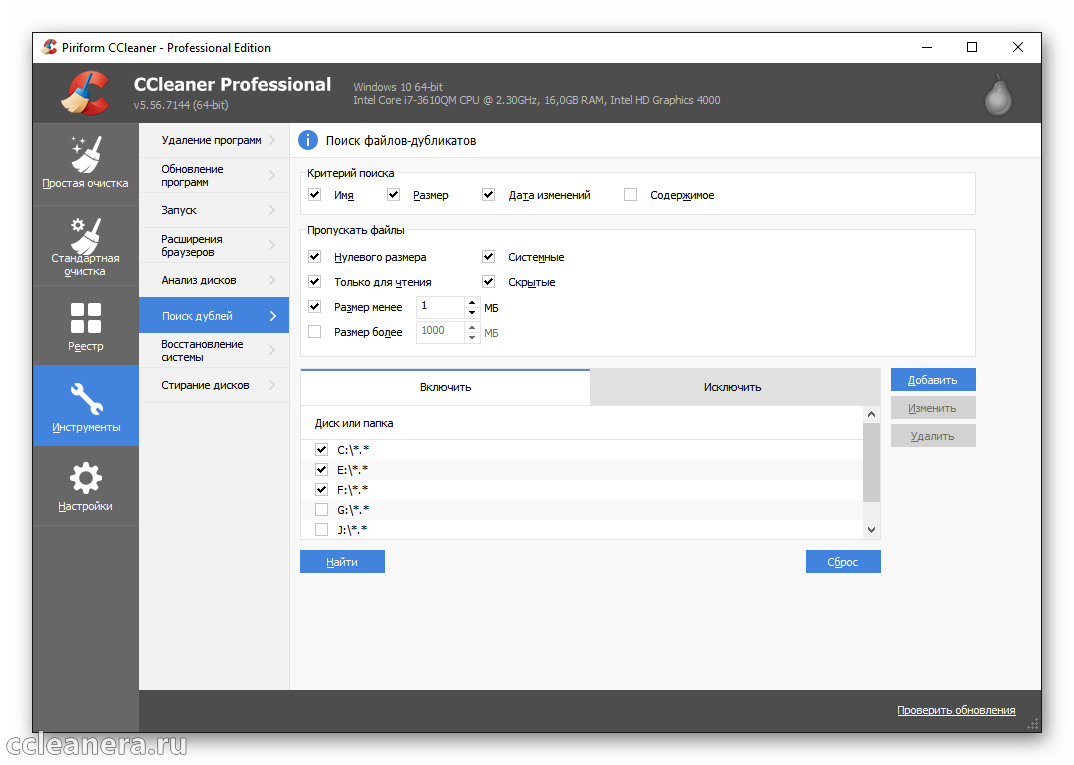
Task: Expand Удаление программ menu arrow
Action: coord(272,140)
